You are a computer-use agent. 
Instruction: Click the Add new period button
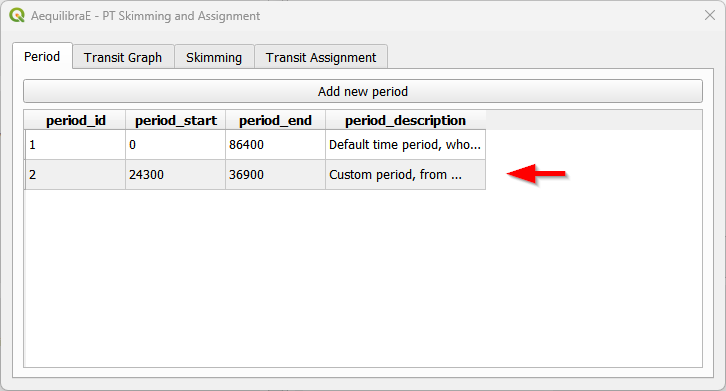tap(363, 91)
